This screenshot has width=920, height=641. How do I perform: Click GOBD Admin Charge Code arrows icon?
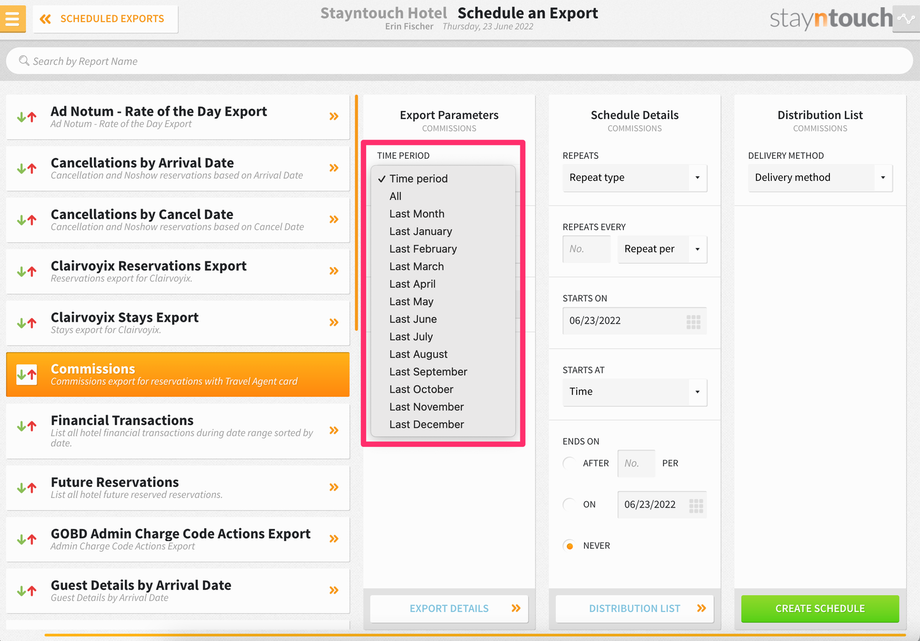pyautogui.click(x=26, y=539)
